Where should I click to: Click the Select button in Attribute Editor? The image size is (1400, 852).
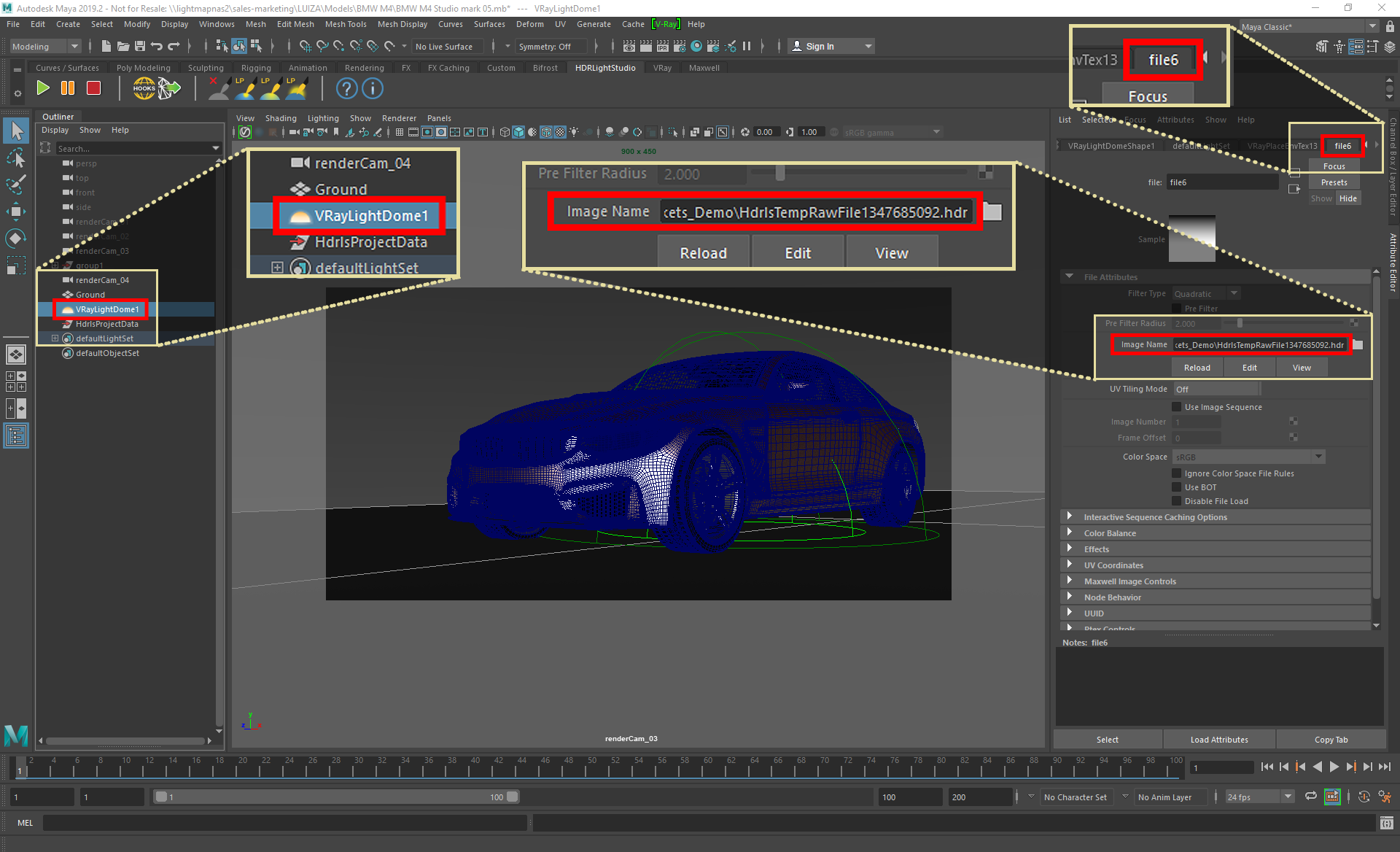[1107, 740]
